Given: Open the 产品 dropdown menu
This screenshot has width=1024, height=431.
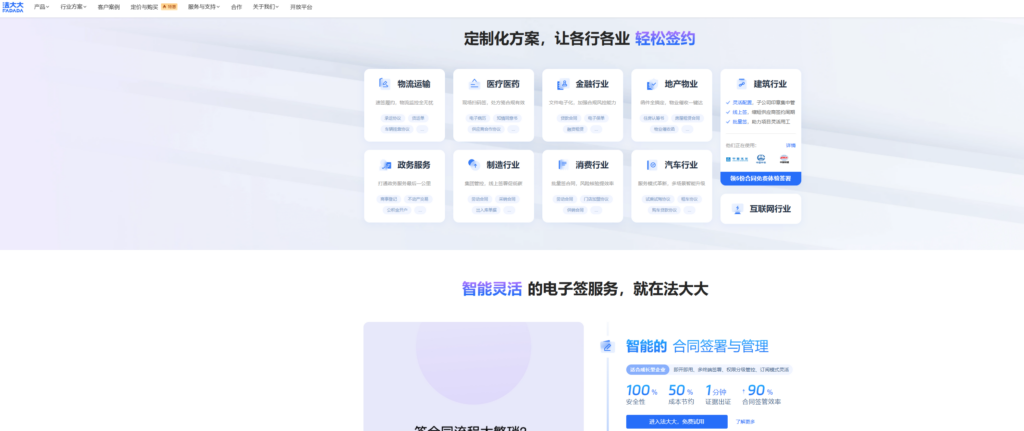Looking at the screenshot, I should pos(42,7).
